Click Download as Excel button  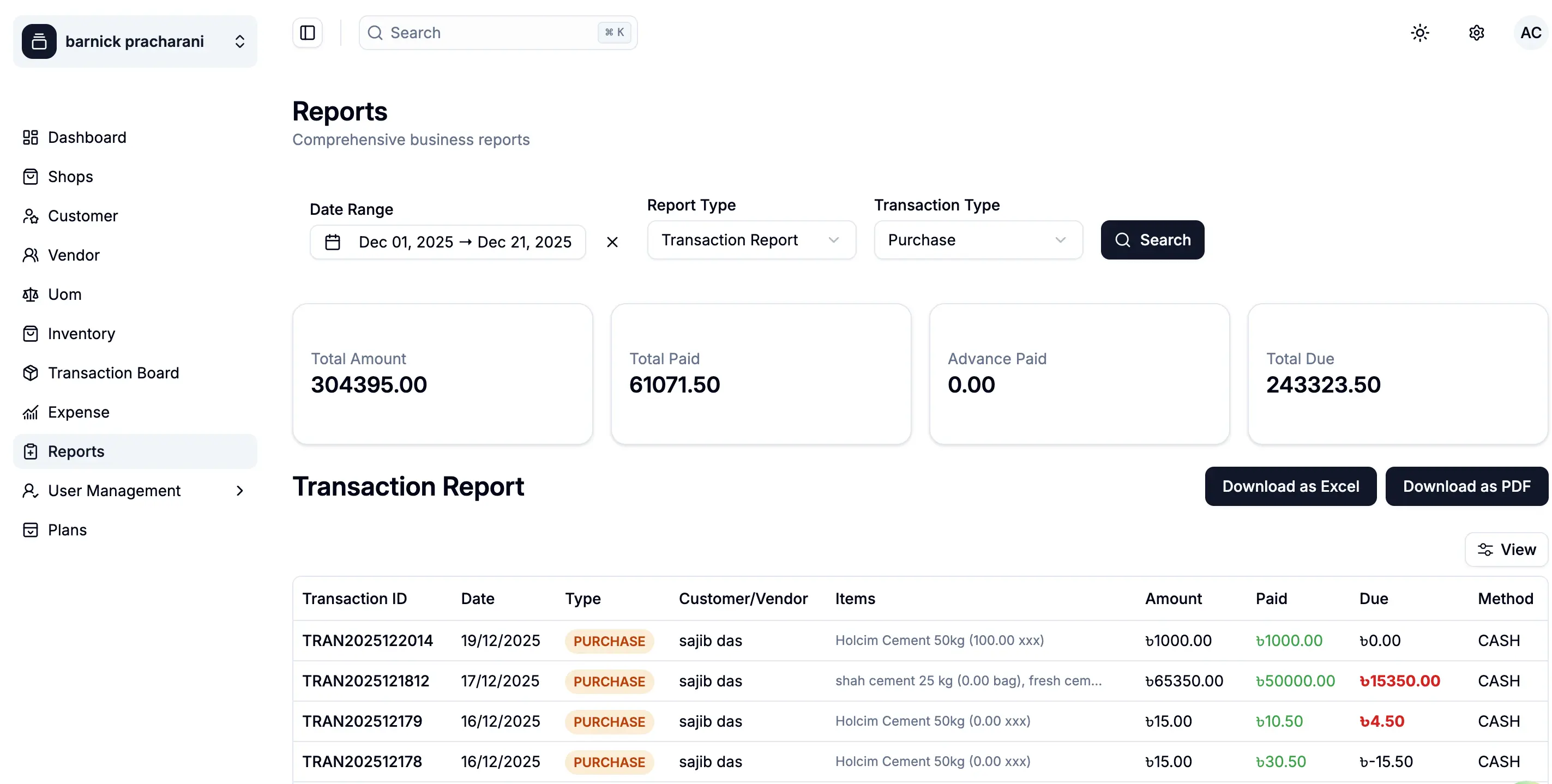tap(1290, 486)
